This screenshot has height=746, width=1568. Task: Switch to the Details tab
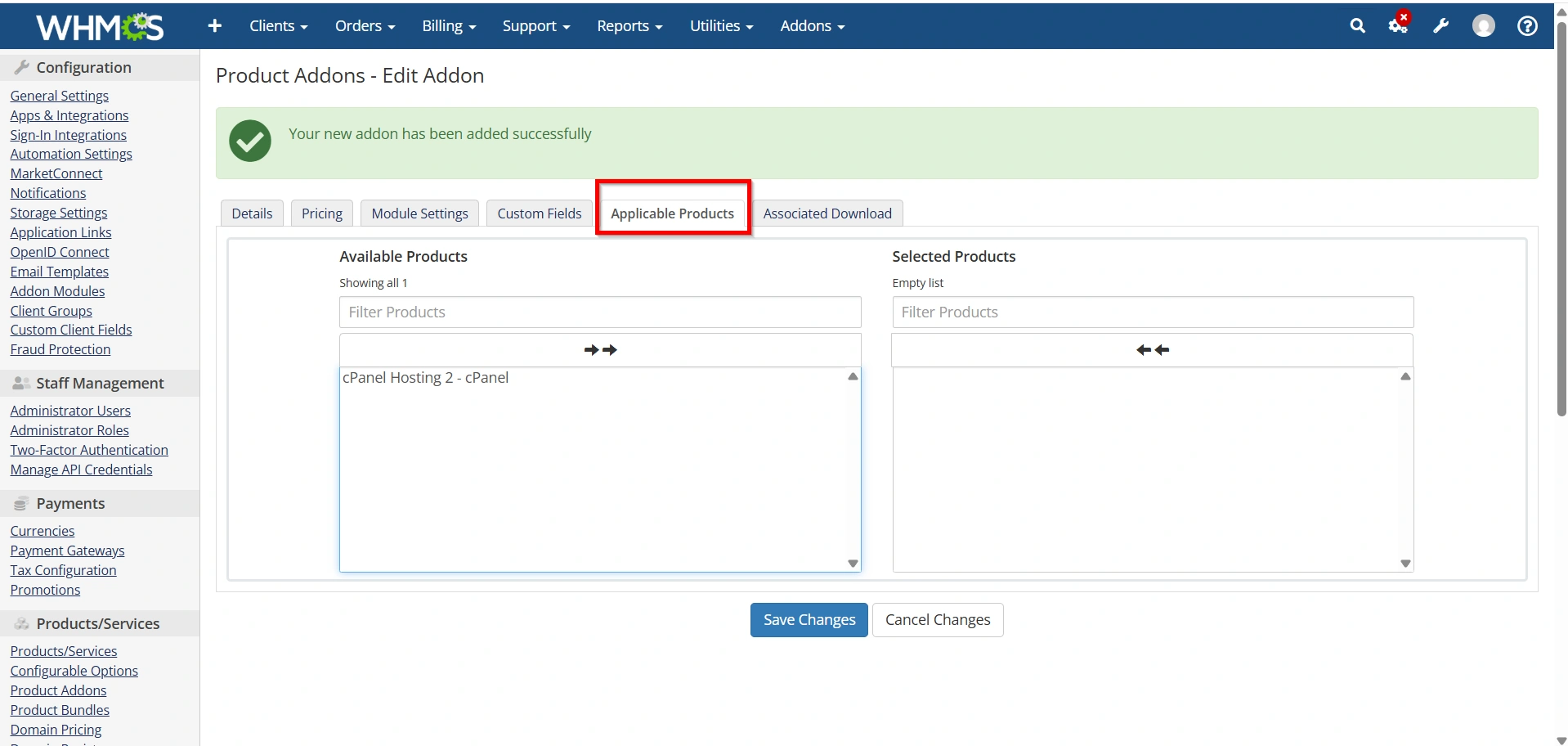point(252,213)
